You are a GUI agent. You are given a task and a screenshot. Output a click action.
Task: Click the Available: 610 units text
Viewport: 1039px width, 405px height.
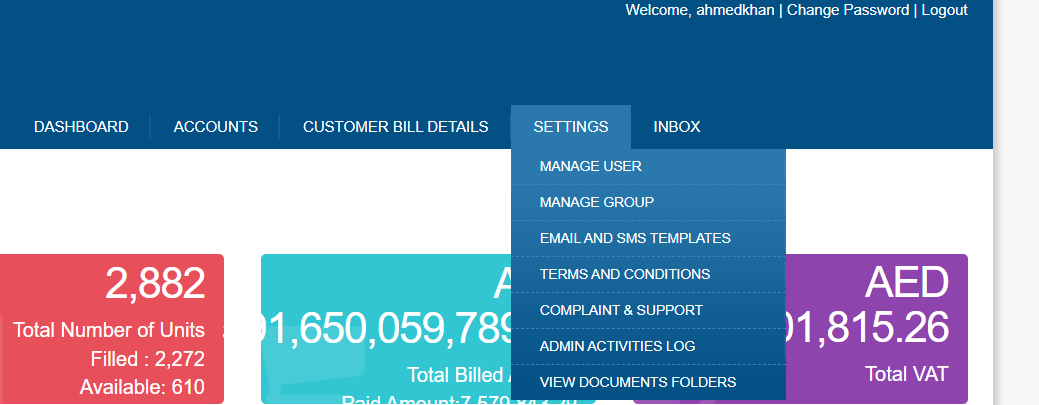142,387
